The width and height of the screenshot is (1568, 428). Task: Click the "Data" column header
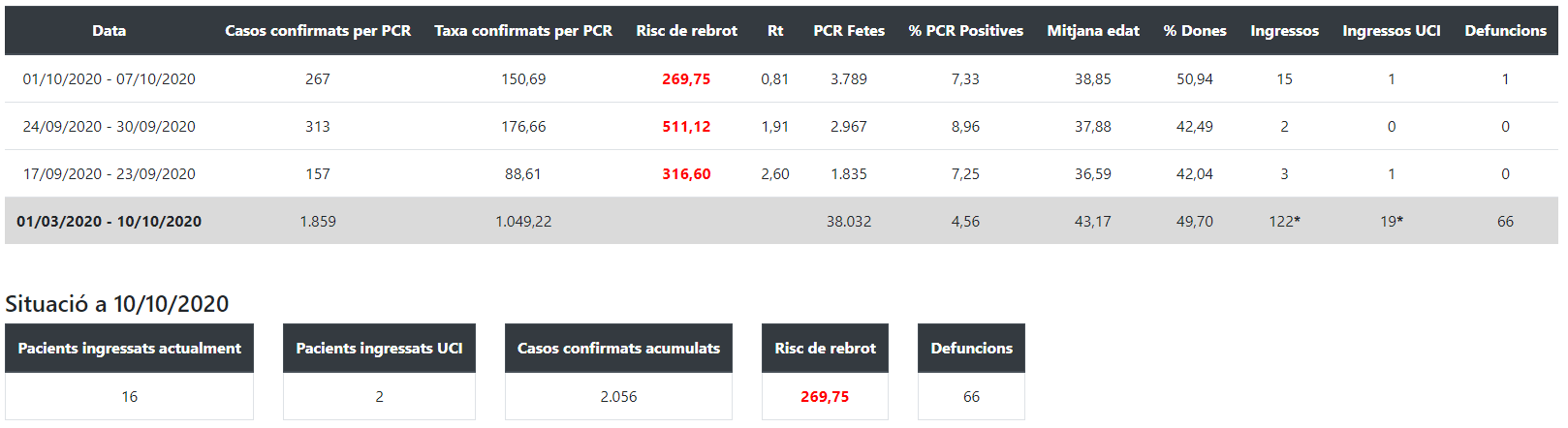pos(109,31)
